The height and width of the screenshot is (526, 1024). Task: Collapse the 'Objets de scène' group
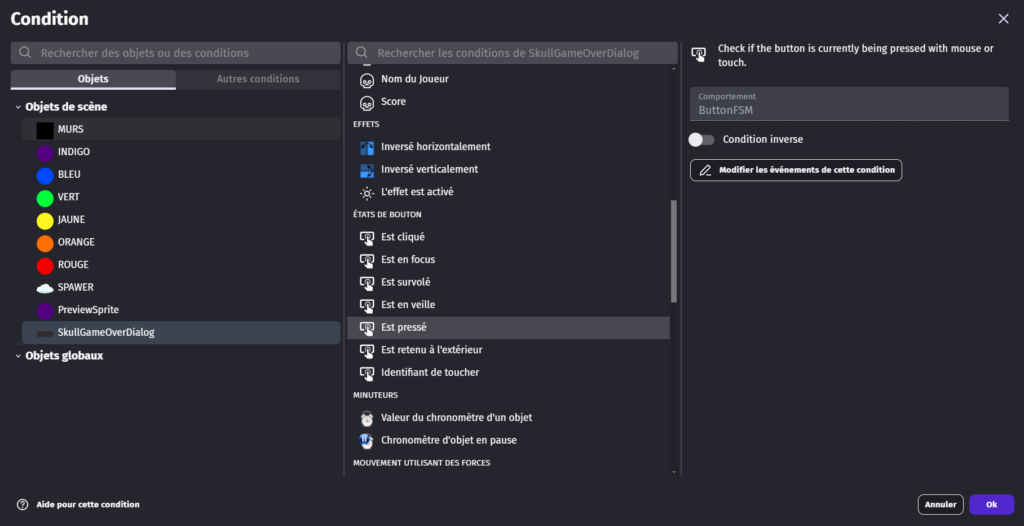point(18,107)
